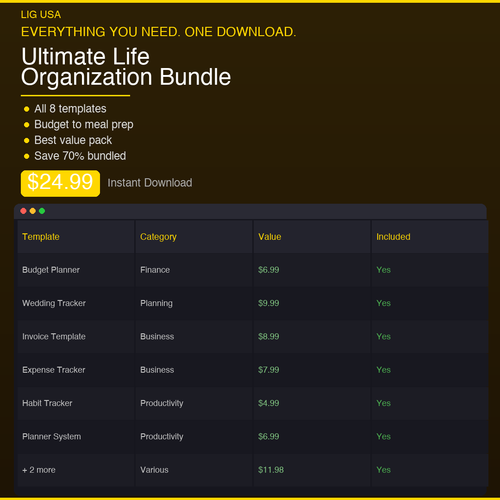Select the Budget Planner row name
Viewport: 500px width, 500px height.
pos(51,270)
